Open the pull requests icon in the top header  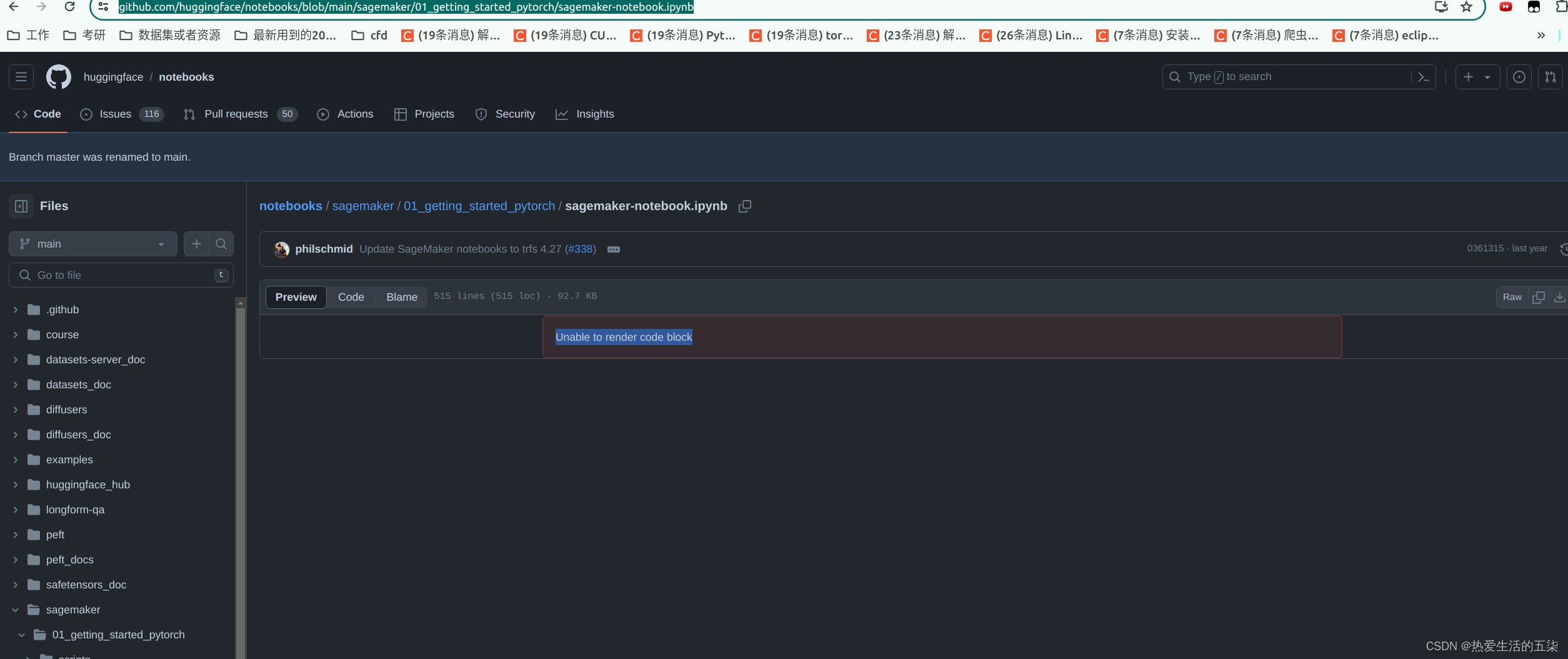click(1550, 77)
